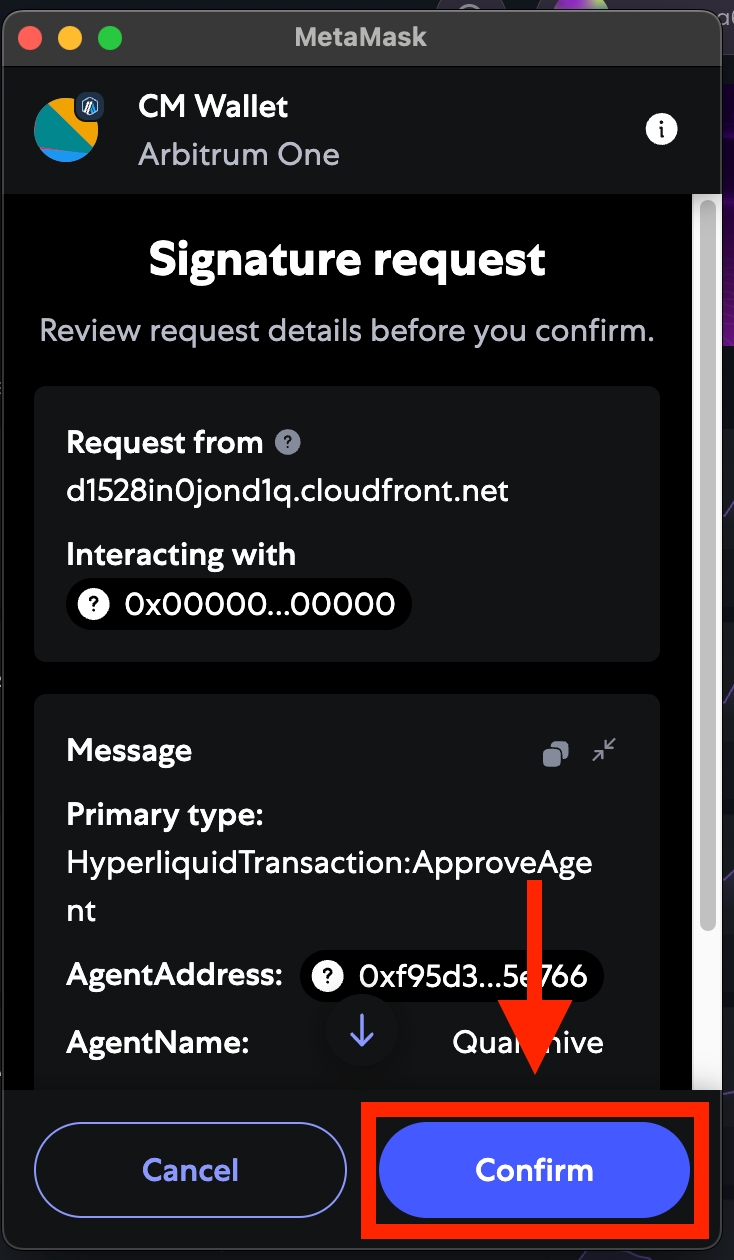The width and height of the screenshot is (734, 1260).
Task: Open the 0x00000...00000 interacting address
Action: click(258, 604)
